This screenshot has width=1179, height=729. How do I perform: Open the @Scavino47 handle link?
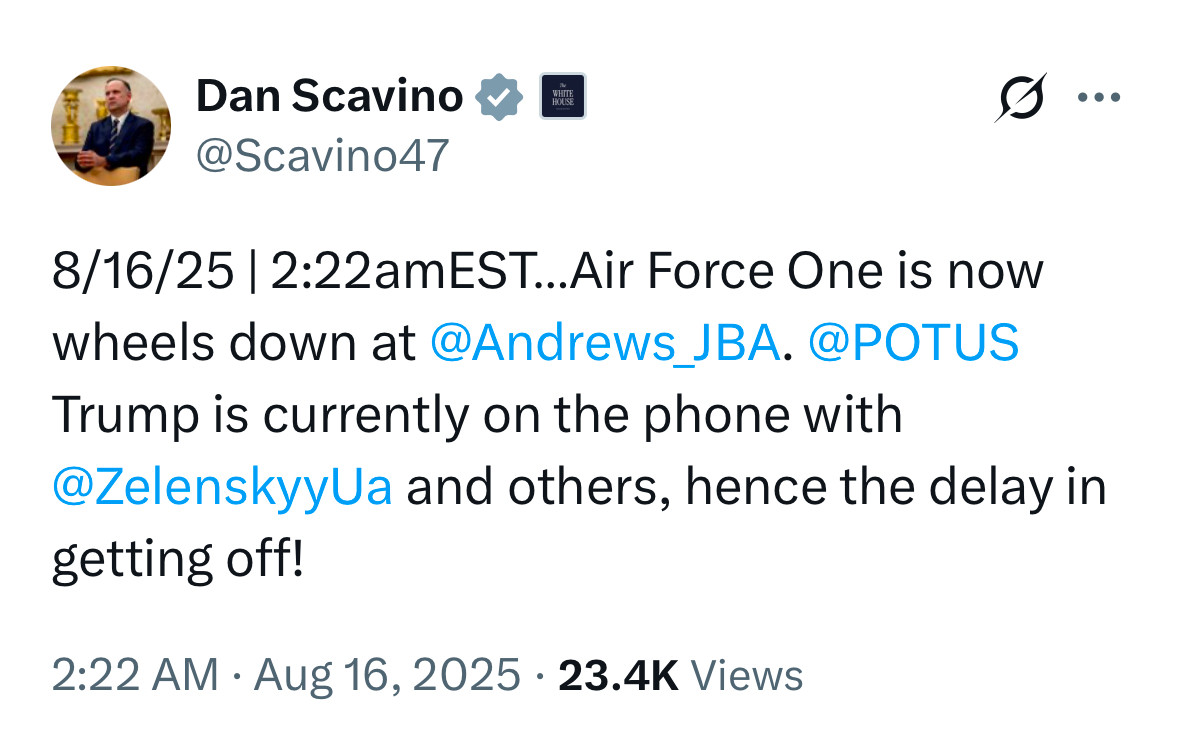pyautogui.click(x=322, y=155)
